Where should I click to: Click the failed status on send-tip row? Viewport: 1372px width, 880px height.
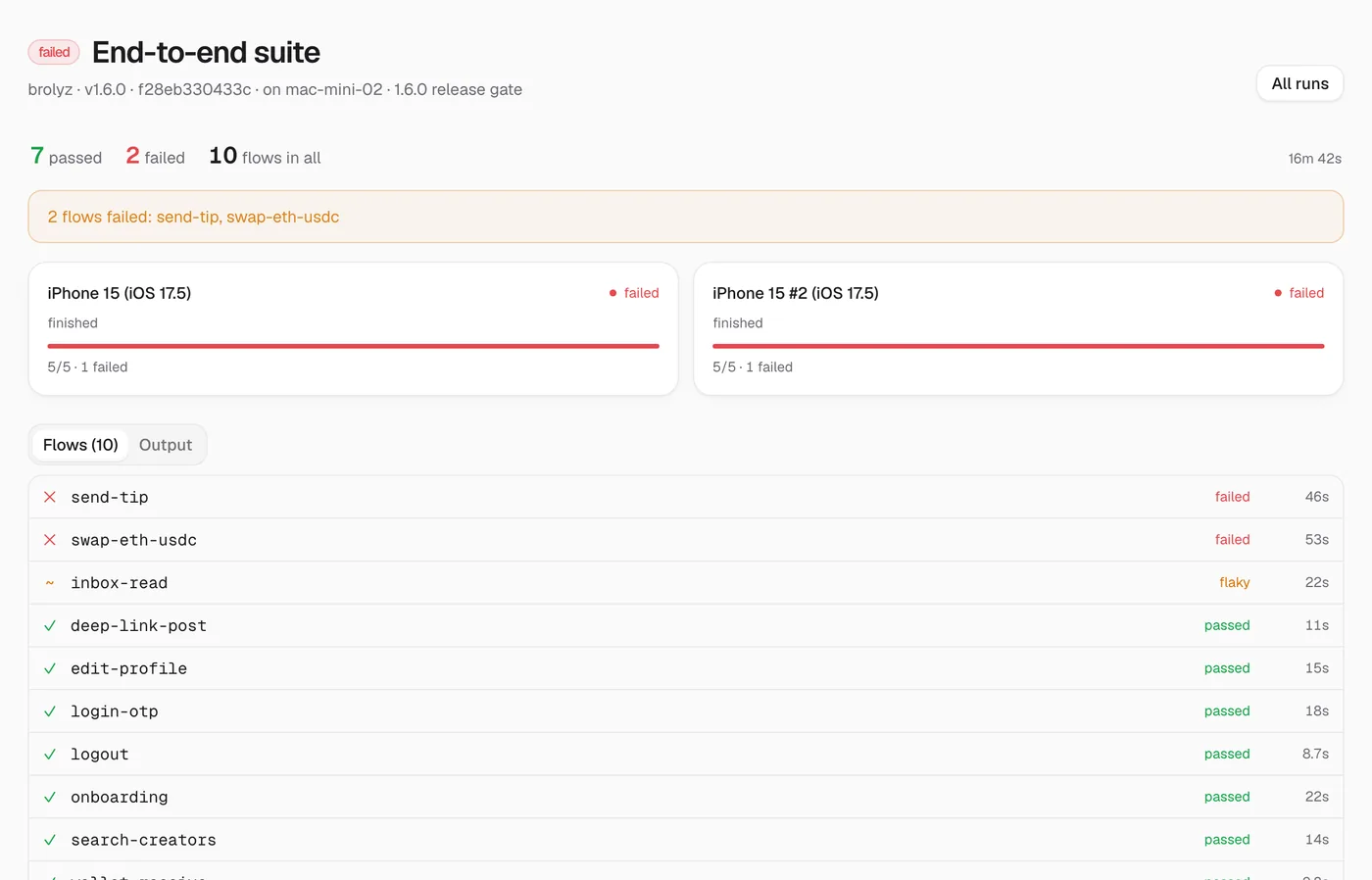pyautogui.click(x=1233, y=497)
